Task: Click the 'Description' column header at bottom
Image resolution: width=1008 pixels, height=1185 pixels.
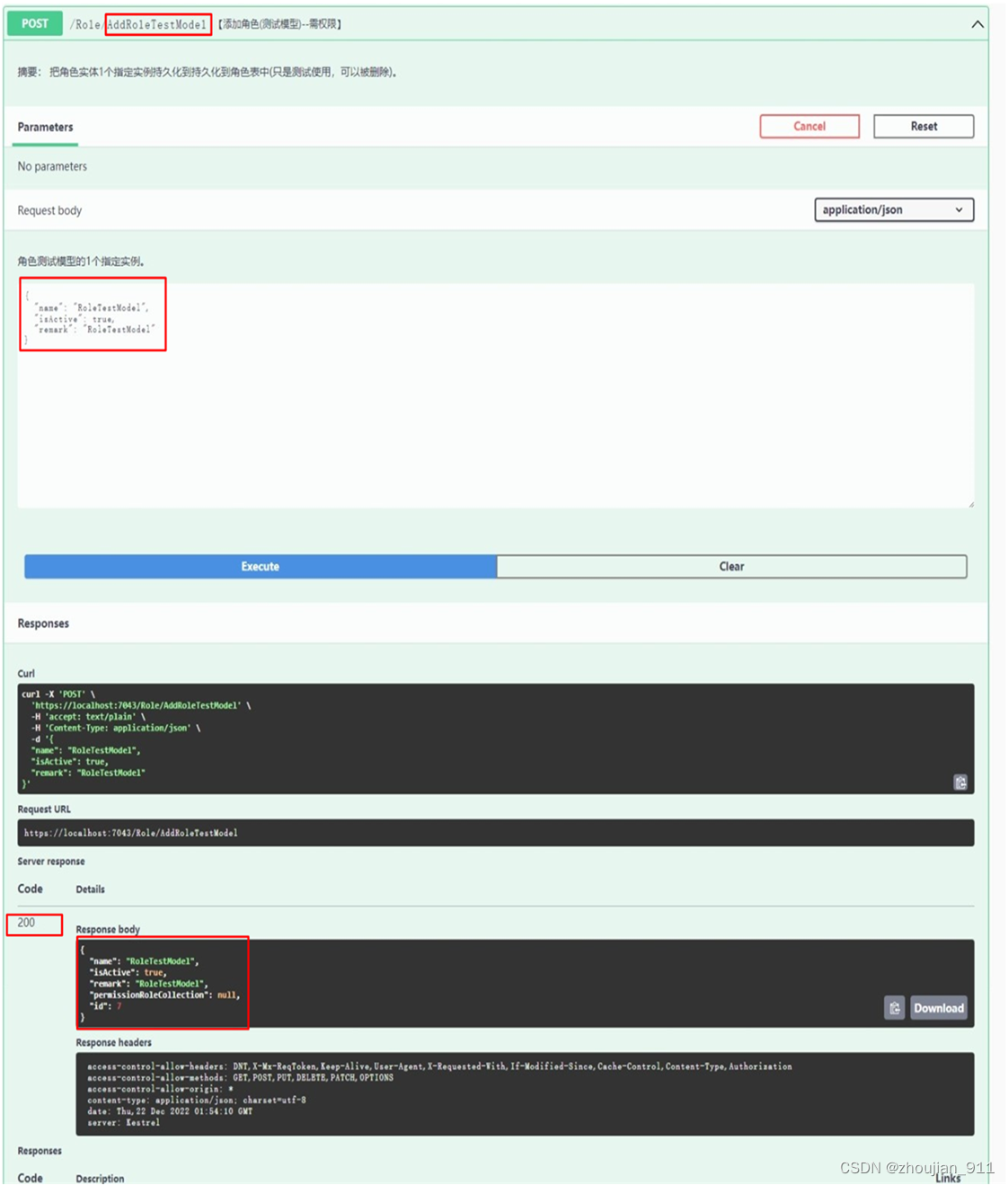Action: (101, 1178)
